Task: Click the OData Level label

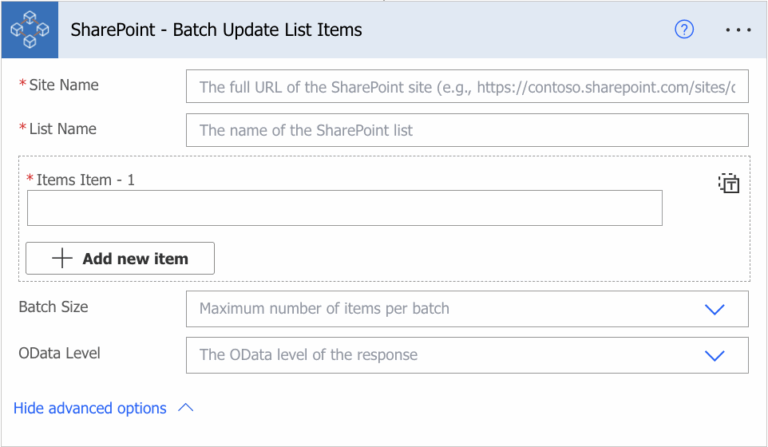Action: point(59,353)
